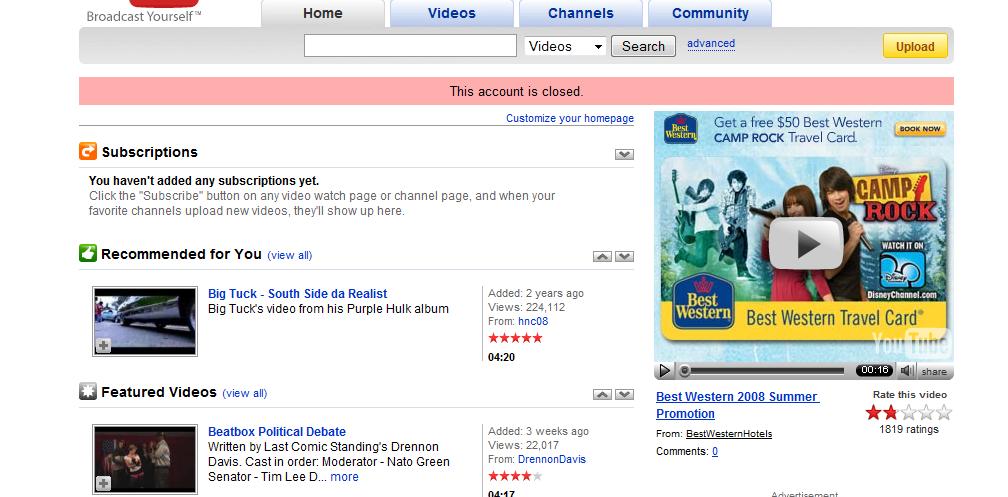Viewport: 1008px width, 497px height.
Task: Click the orange Subscriptions section icon
Action: tap(88, 152)
